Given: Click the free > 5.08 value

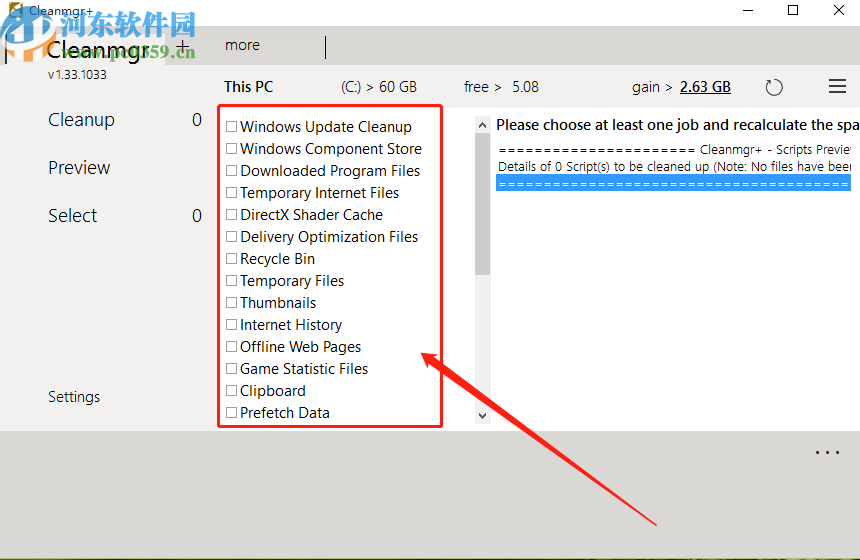Looking at the screenshot, I should click(501, 87).
